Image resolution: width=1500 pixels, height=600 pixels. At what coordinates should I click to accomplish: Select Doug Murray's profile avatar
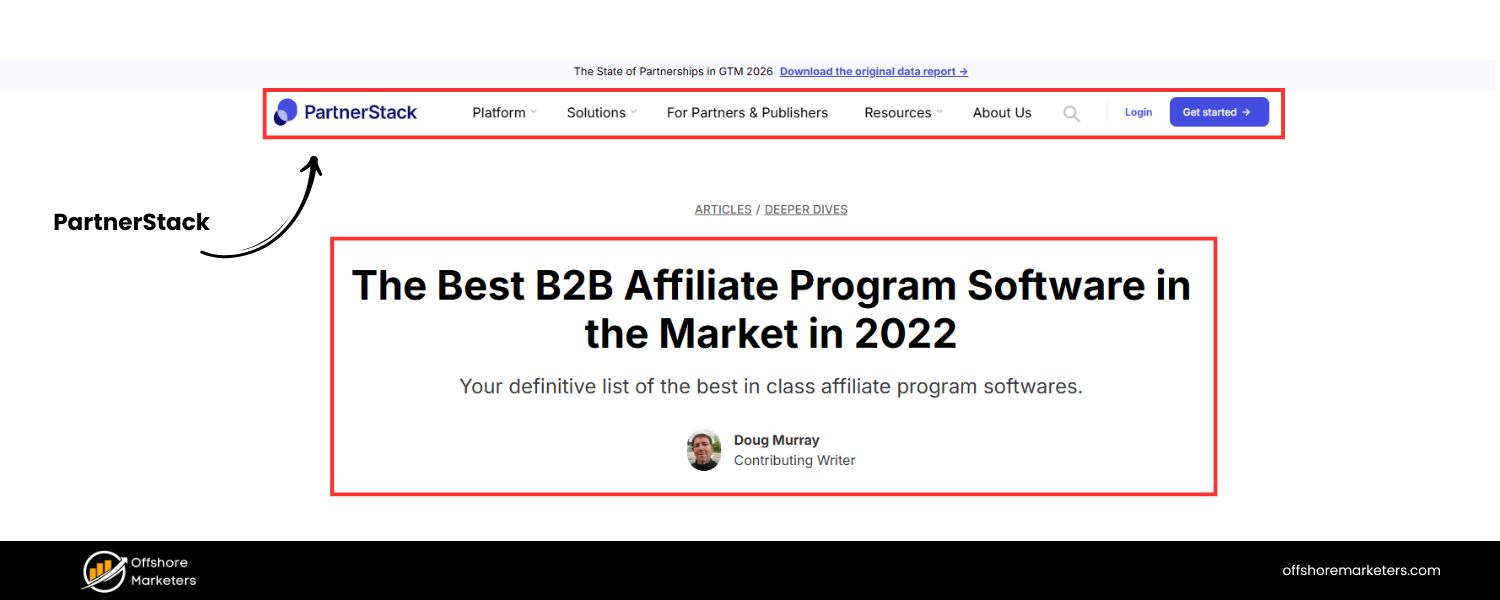[x=703, y=450]
